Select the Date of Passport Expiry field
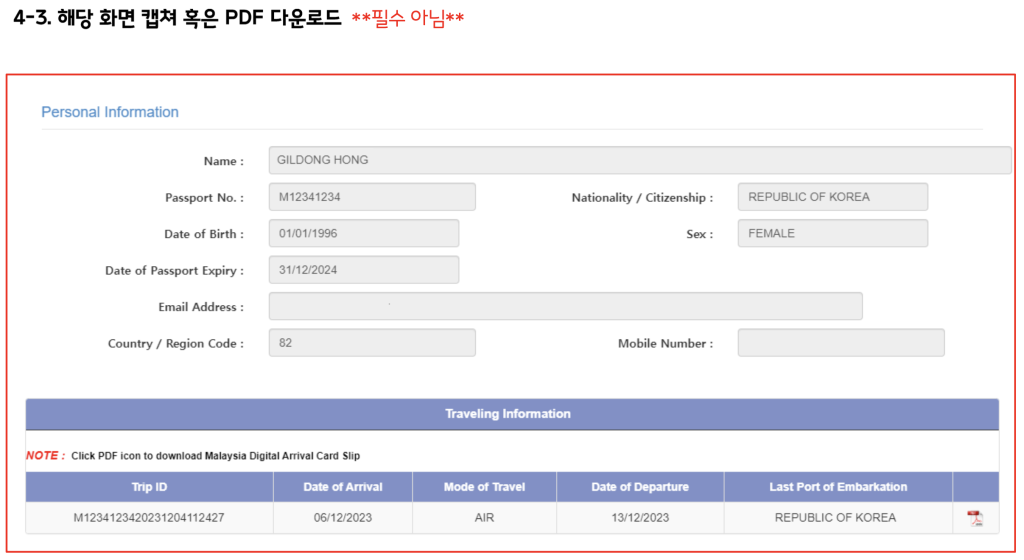The image size is (1024, 560). click(x=364, y=270)
